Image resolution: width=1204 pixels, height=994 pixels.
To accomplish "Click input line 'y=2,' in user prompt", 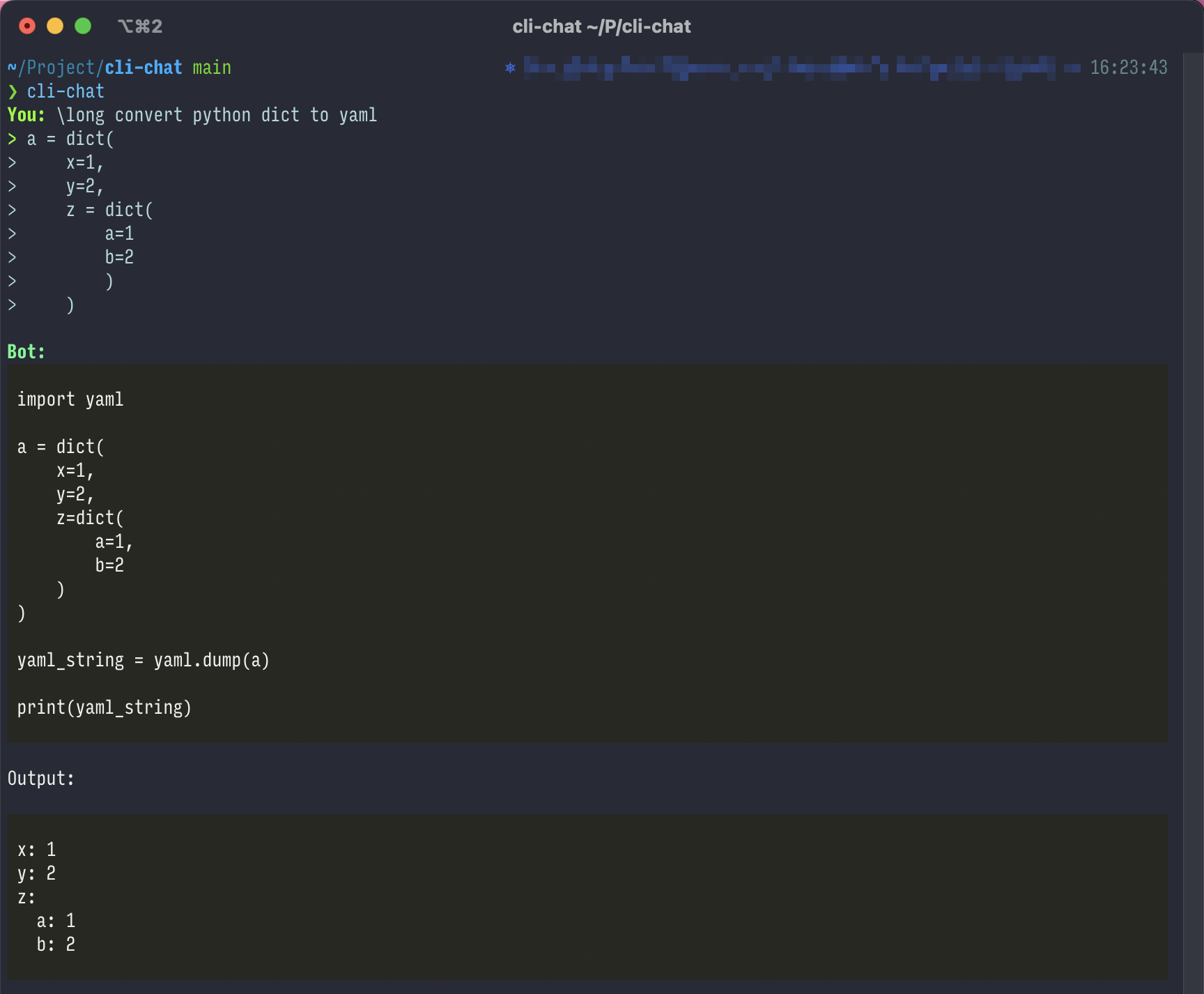I will 85,186.
